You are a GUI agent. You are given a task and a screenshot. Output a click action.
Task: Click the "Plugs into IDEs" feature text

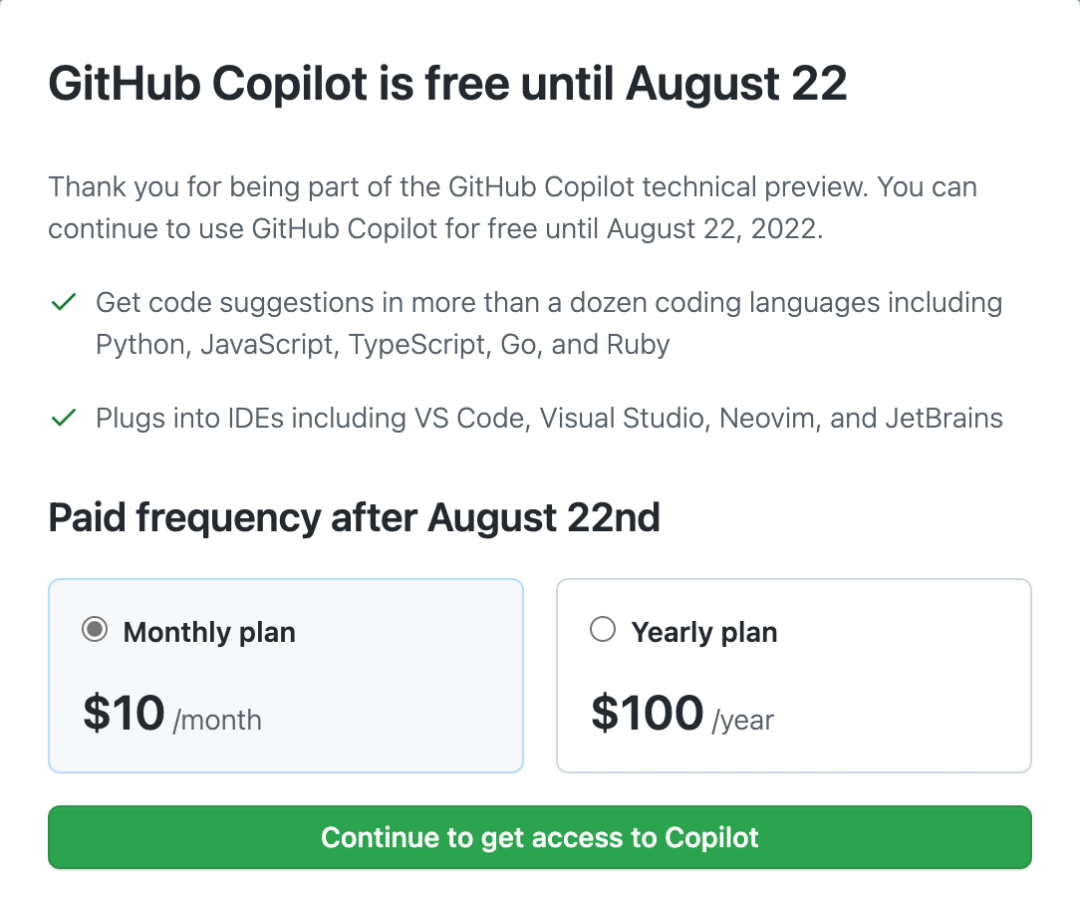click(x=549, y=418)
